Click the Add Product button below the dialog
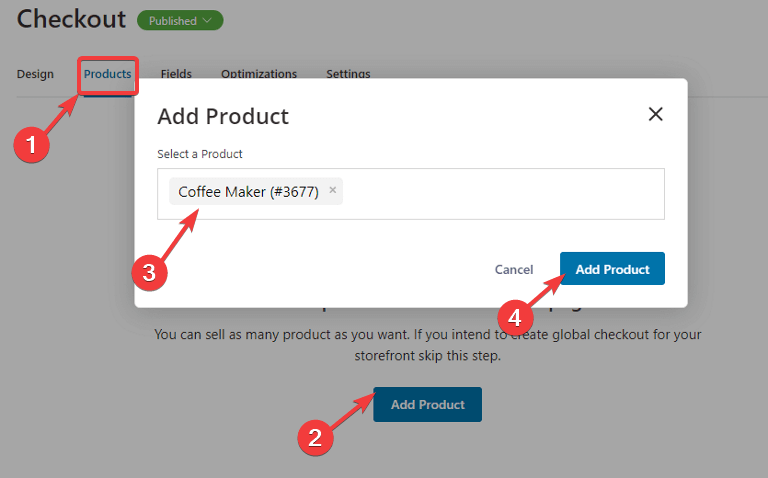Viewport: 768px width, 478px height. pyautogui.click(x=428, y=405)
